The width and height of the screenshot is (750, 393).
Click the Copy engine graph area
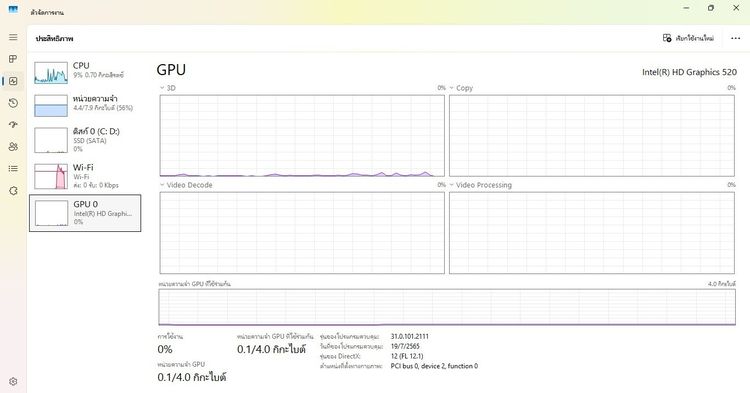tap(592, 136)
